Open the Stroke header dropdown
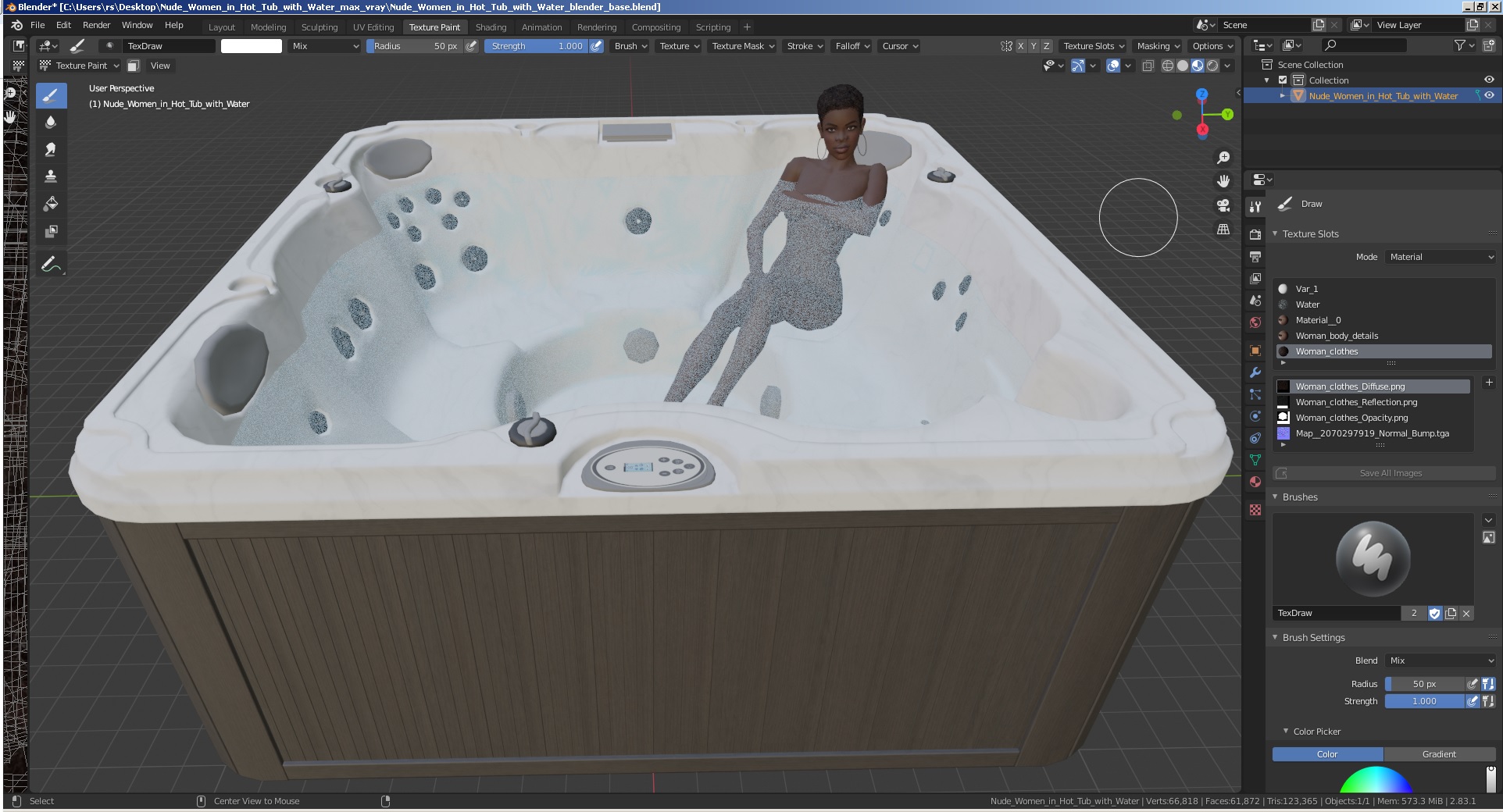Screen dimensions: 1503x812 (805, 46)
